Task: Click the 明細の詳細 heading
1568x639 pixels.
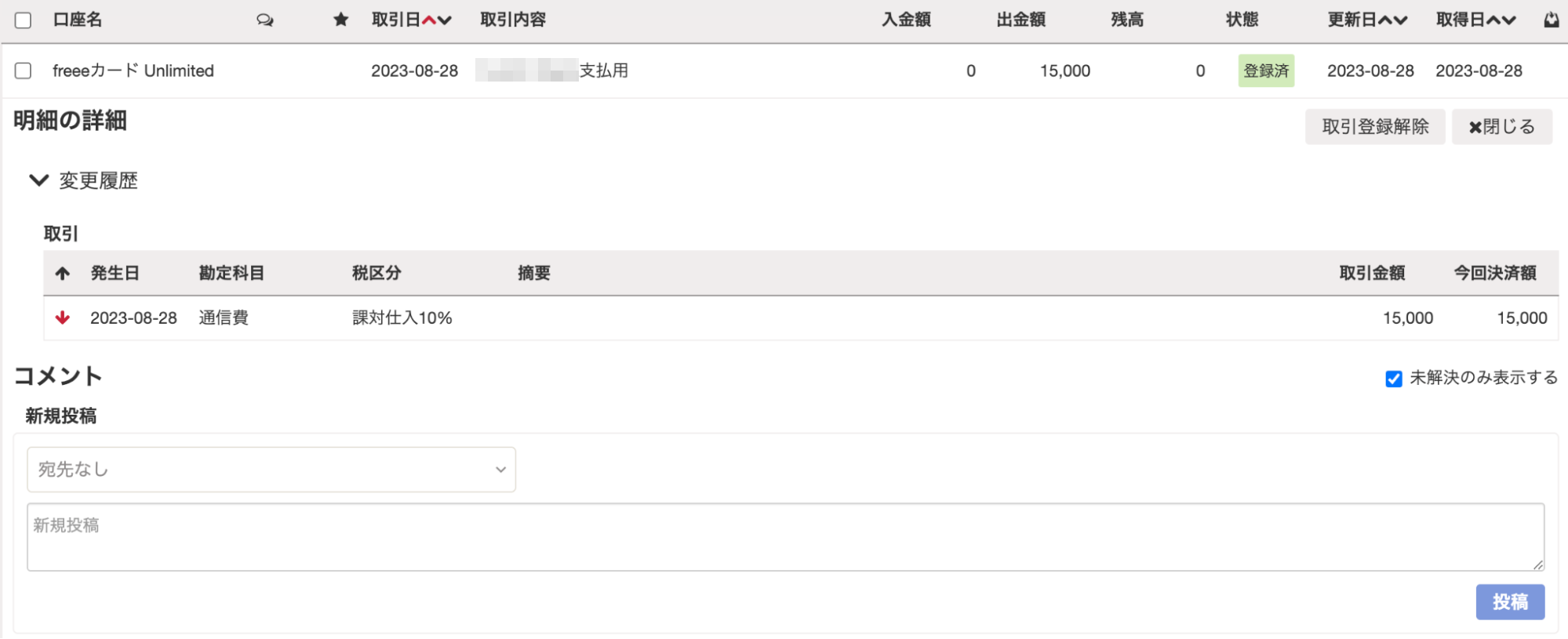Action: (70, 121)
